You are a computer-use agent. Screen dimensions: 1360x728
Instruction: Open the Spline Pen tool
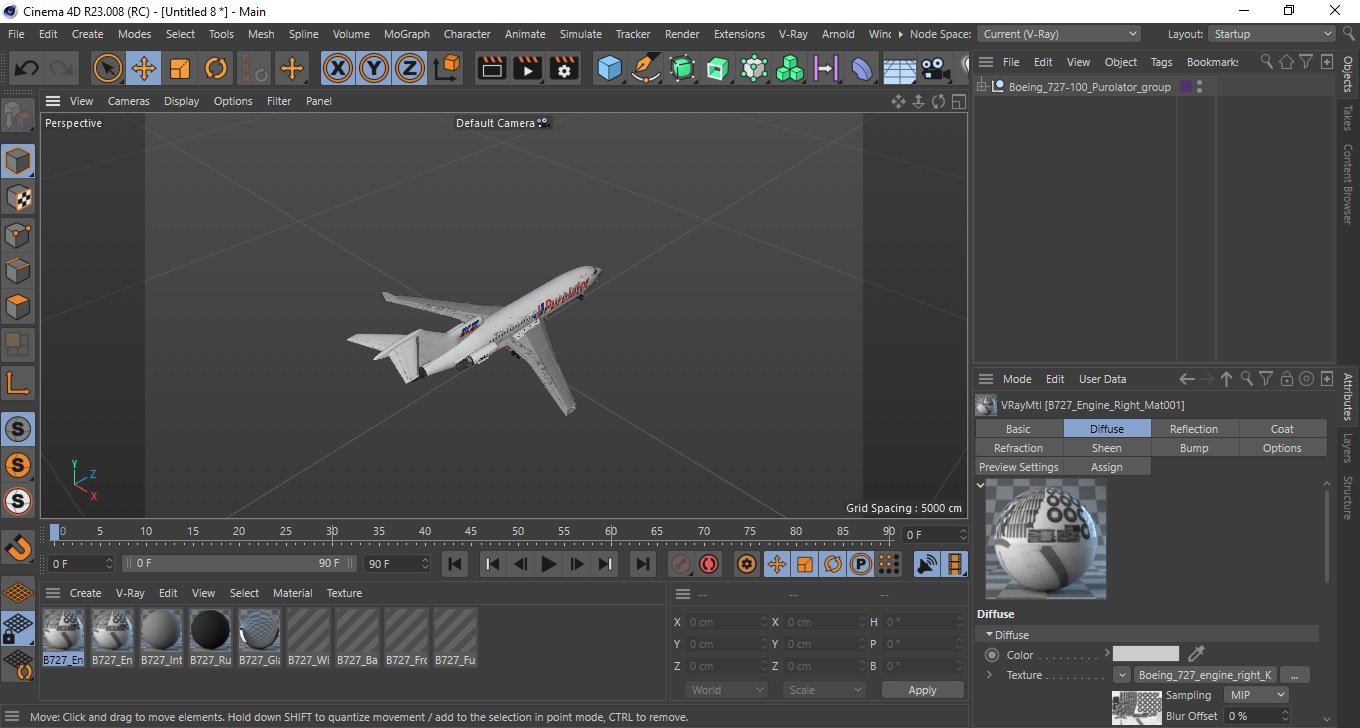(x=646, y=69)
